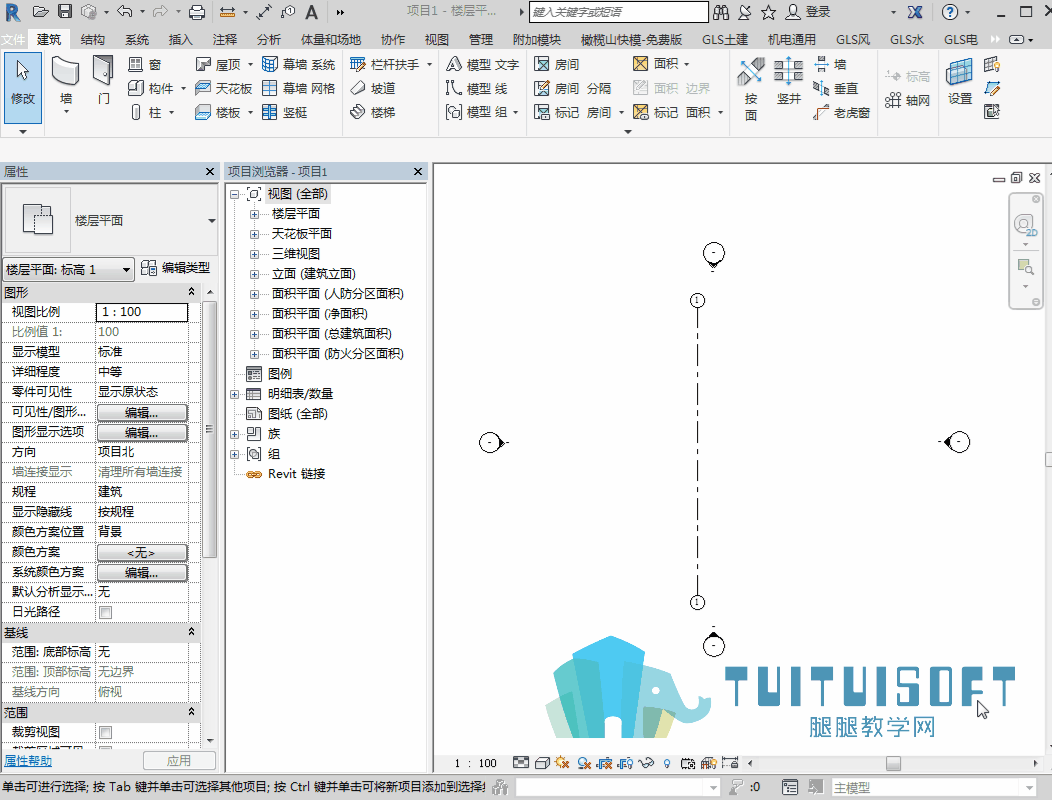The width and height of the screenshot is (1052, 800).
Task: Click 编辑... button for 可见性/图形
Action: (142, 413)
